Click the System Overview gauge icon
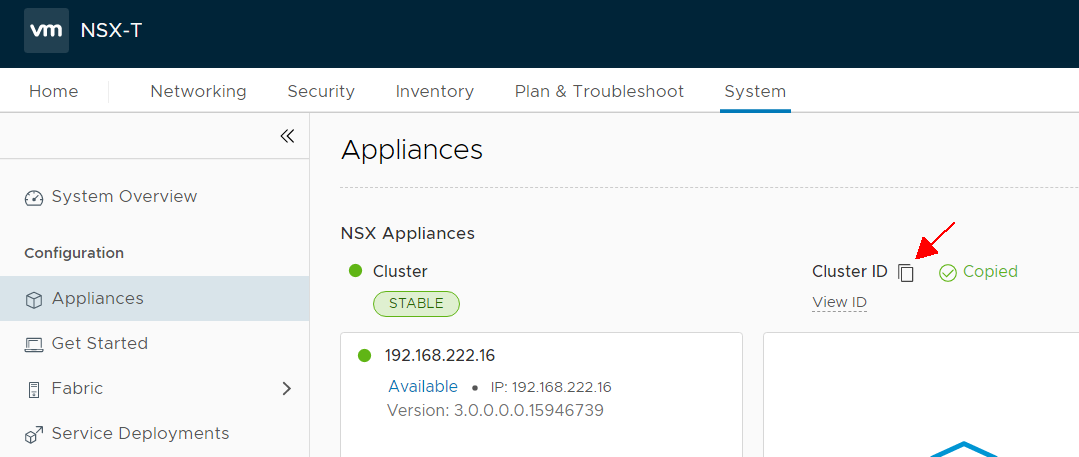Screen dimensions: 1079x457 (x=34, y=198)
